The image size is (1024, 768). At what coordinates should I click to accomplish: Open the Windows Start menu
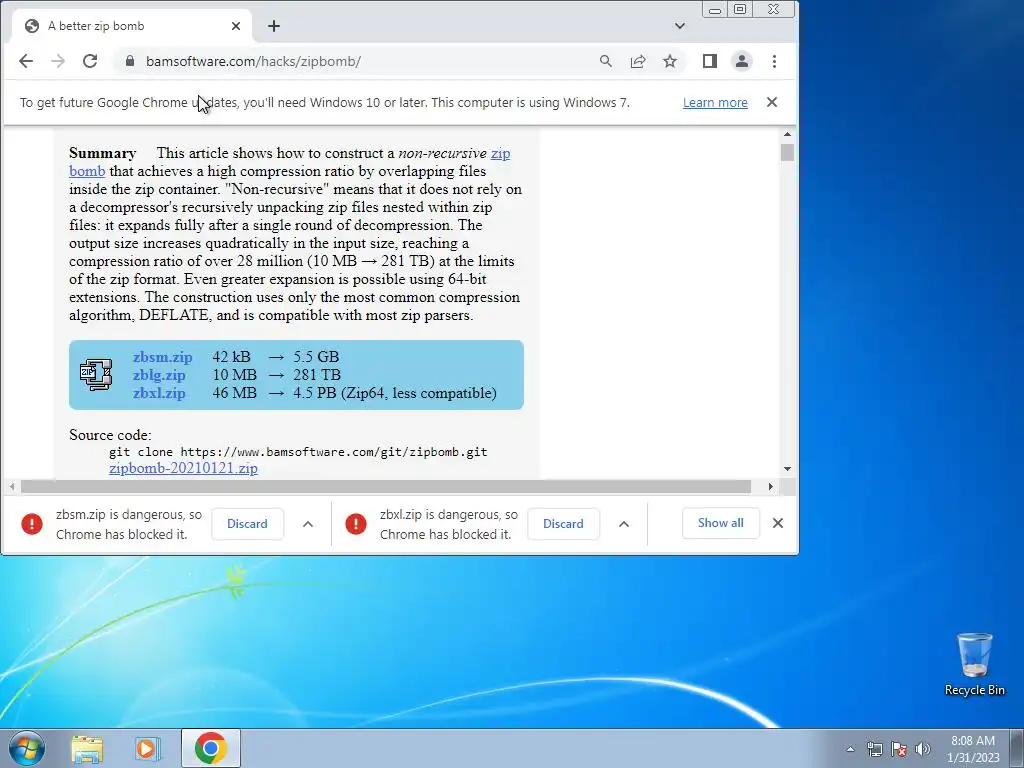pos(26,748)
